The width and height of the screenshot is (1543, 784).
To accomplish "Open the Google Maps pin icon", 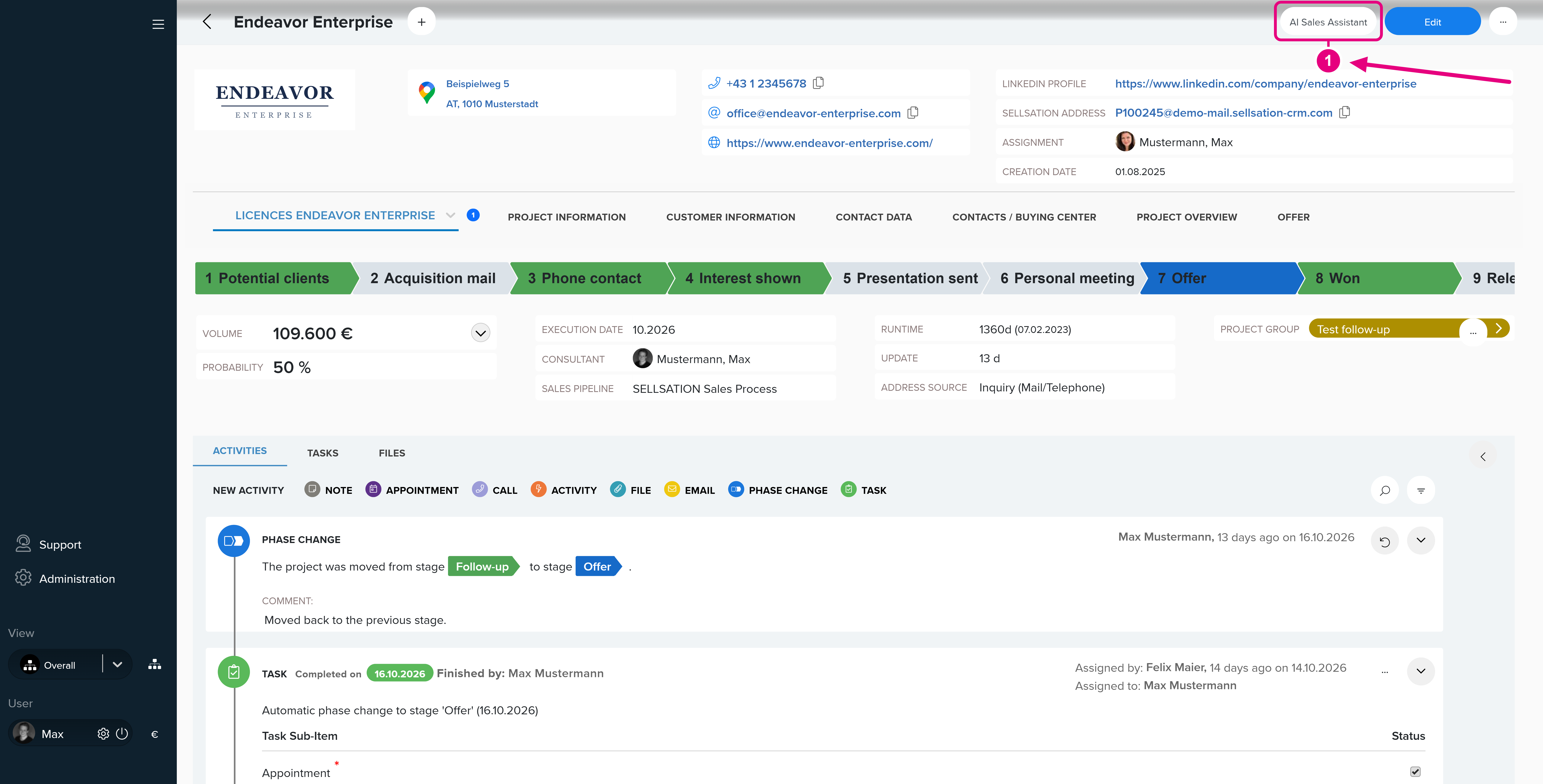I will coord(427,93).
